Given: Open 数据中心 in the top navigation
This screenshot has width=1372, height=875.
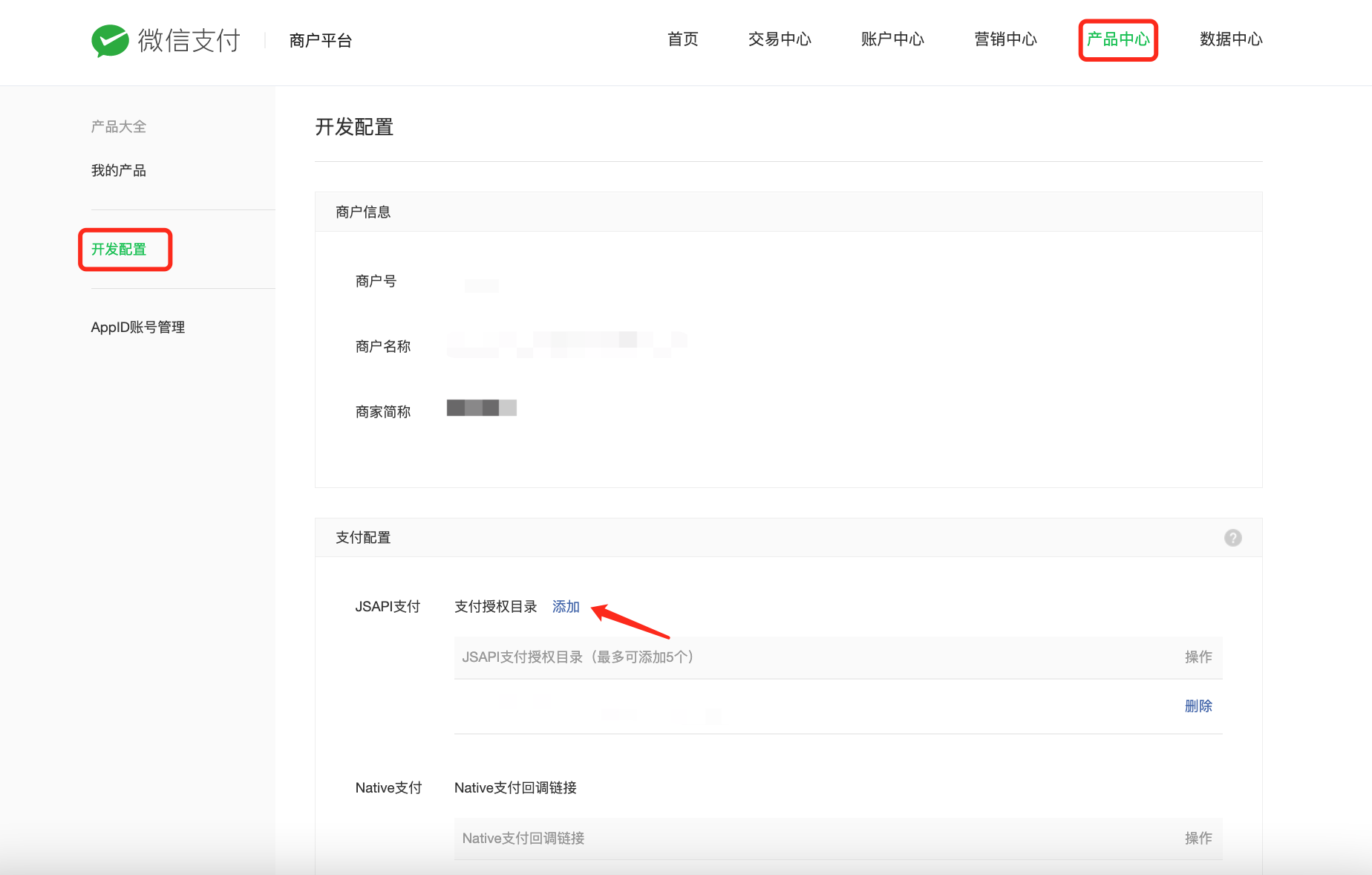Looking at the screenshot, I should [1231, 39].
